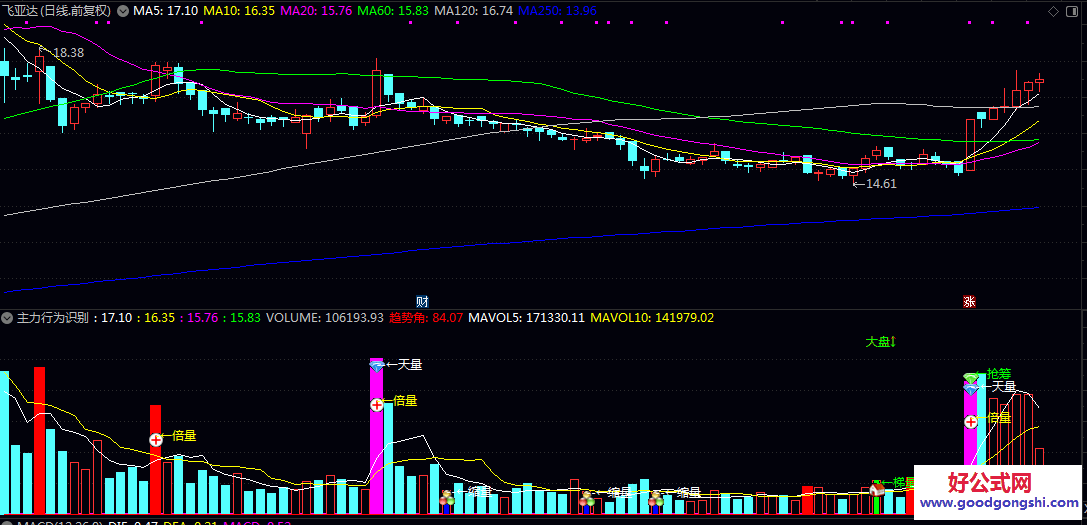Image resolution: width=1087 pixels, height=525 pixels.
Task: Click the green diamond 抢筹 icon
Action: (x=971, y=377)
